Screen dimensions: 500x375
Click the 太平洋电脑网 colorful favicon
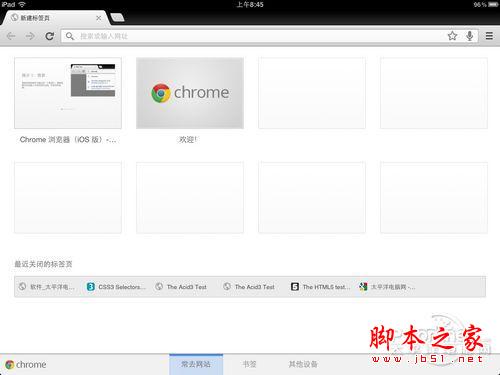[363, 287]
